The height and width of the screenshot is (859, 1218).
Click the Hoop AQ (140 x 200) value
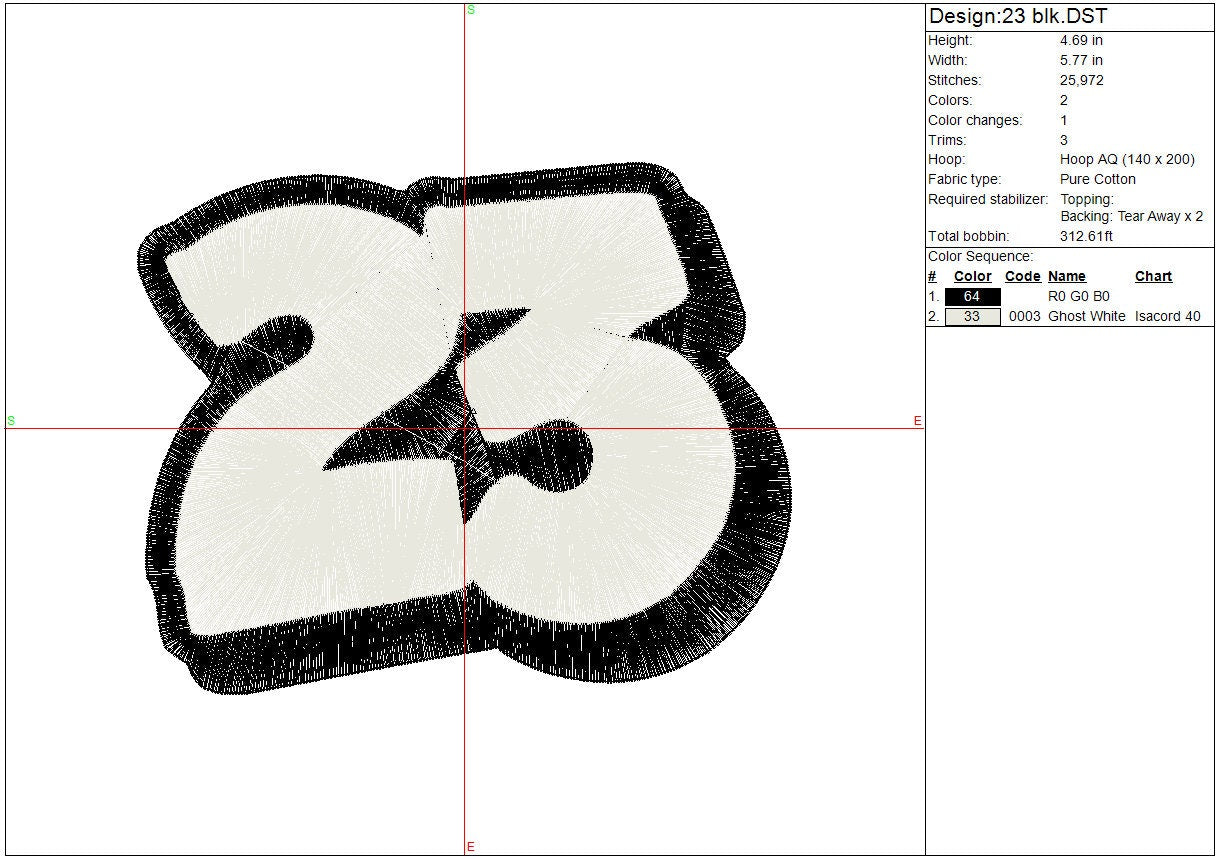click(x=1127, y=160)
